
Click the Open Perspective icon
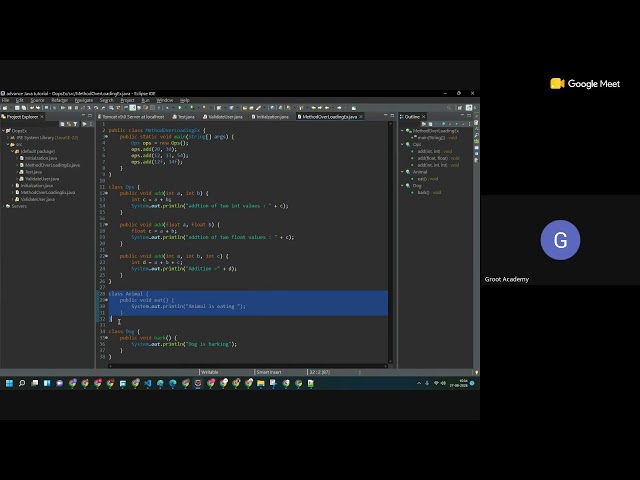tap(460, 108)
